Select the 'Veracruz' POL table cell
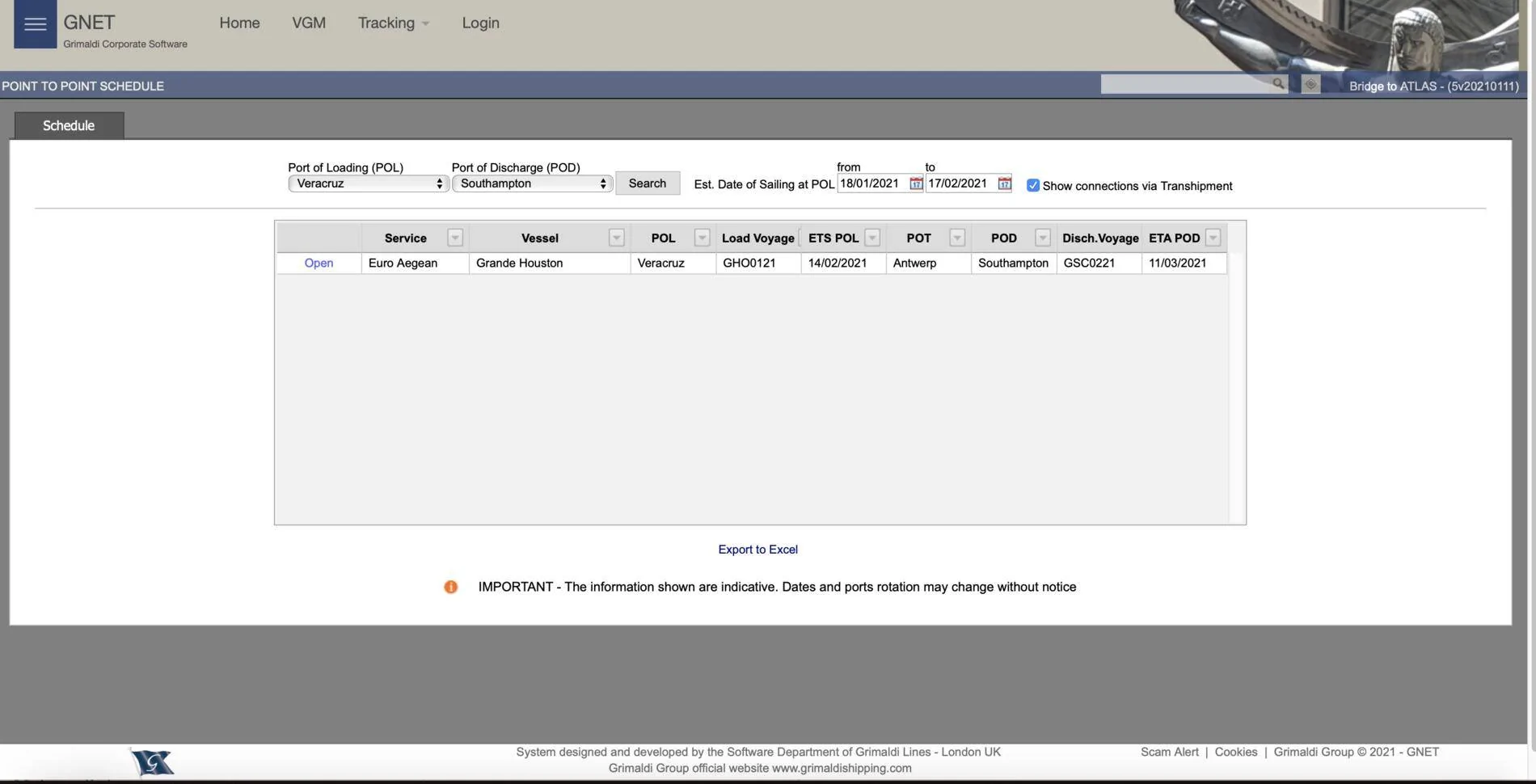Screen dimensions: 1536x784 coord(673,263)
